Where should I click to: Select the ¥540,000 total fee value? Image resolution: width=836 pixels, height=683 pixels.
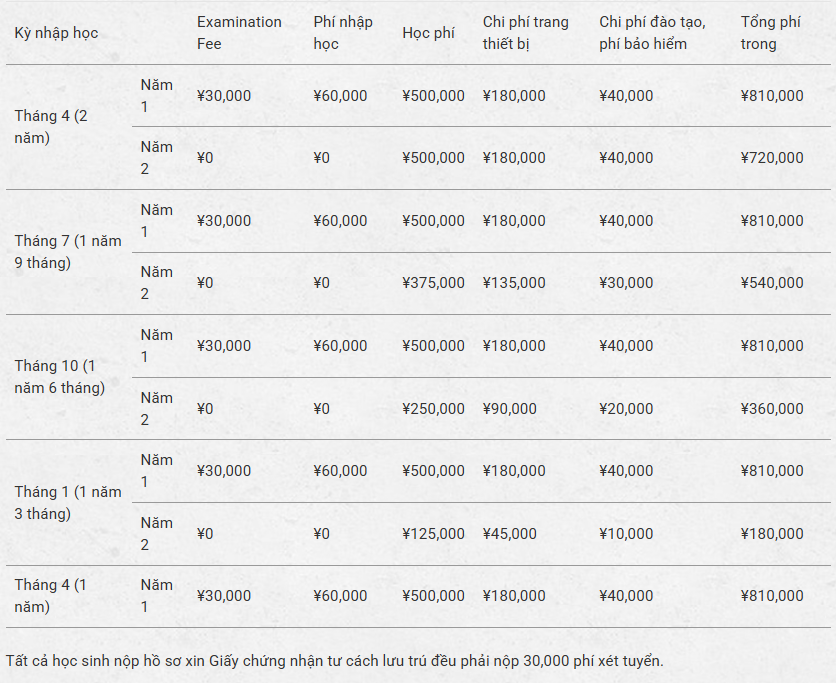click(x=772, y=283)
